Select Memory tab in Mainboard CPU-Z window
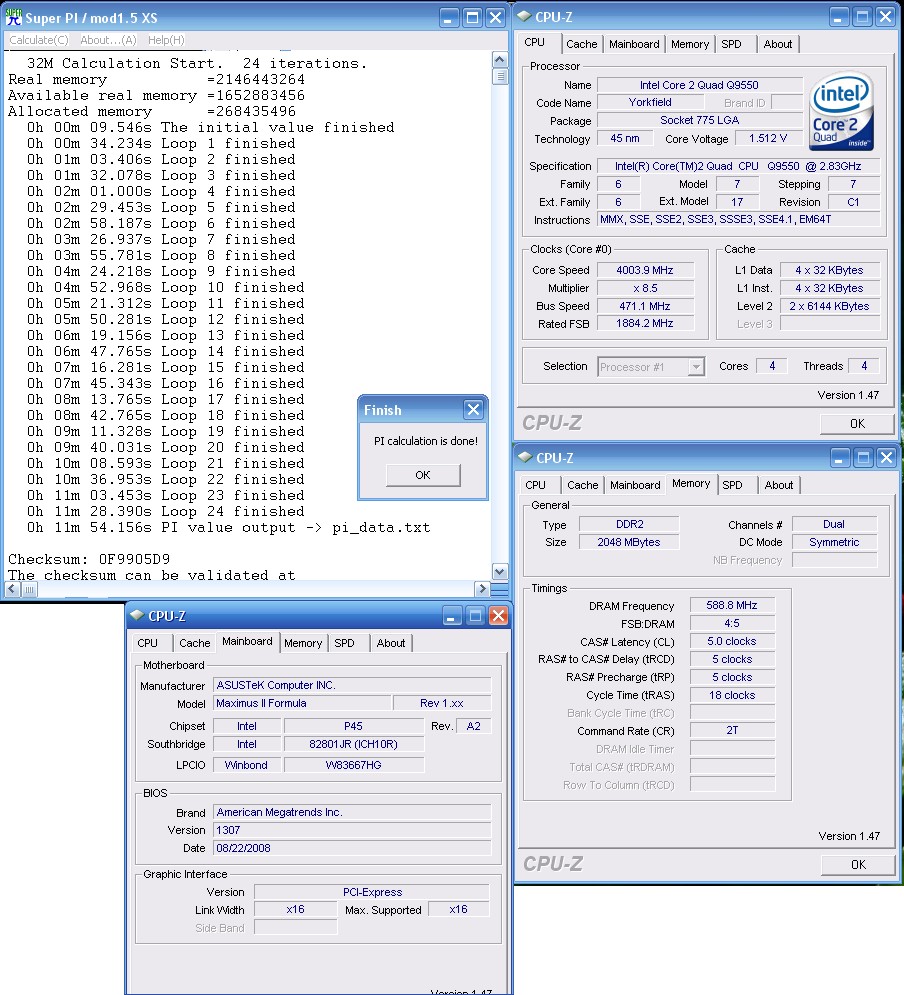Screen dimensions: 904x995 (303, 643)
